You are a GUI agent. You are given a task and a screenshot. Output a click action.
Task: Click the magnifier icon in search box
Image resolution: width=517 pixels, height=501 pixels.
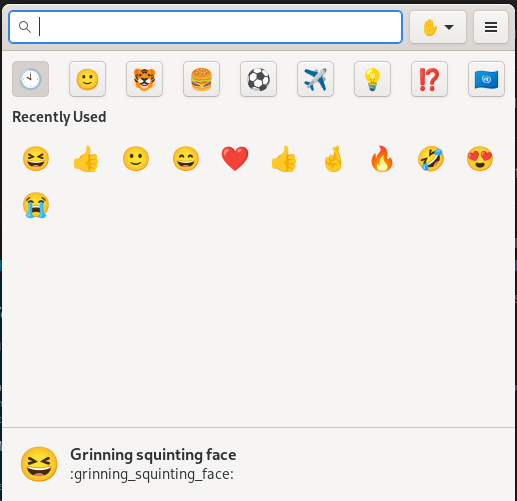pos(25,27)
